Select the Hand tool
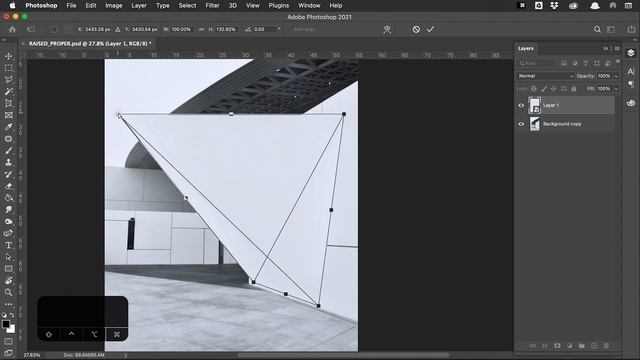640x360 pixels. 9,281
